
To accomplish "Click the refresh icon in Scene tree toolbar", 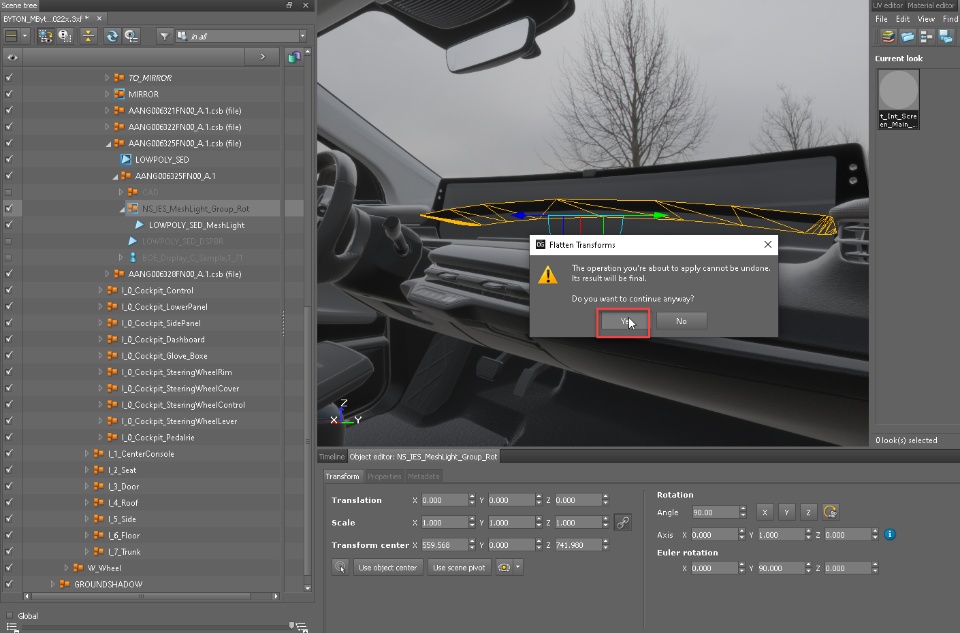I will point(111,36).
